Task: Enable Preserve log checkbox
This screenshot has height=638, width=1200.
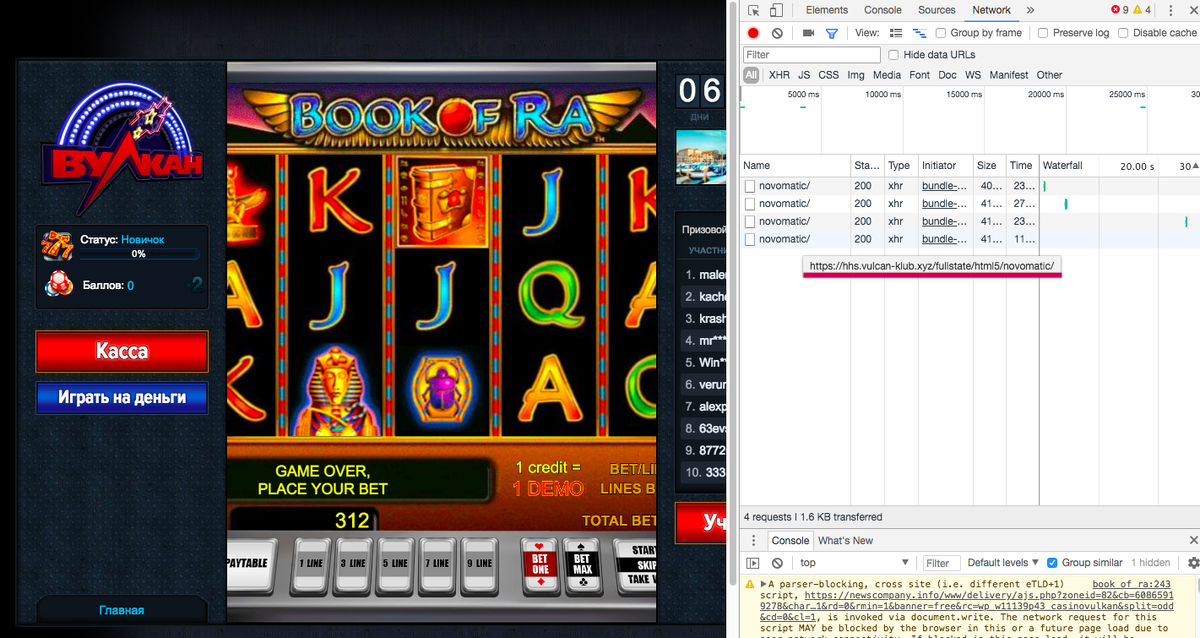Action: 1043,33
